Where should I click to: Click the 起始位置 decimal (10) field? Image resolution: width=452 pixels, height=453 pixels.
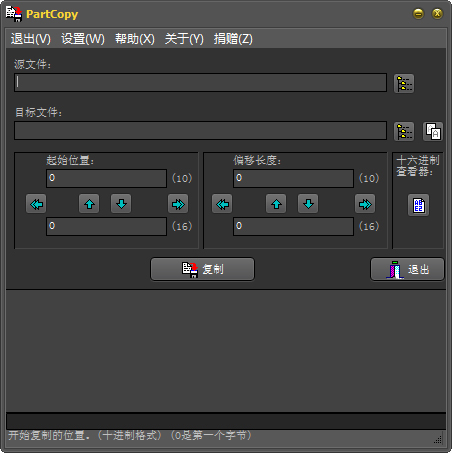[x=106, y=178]
